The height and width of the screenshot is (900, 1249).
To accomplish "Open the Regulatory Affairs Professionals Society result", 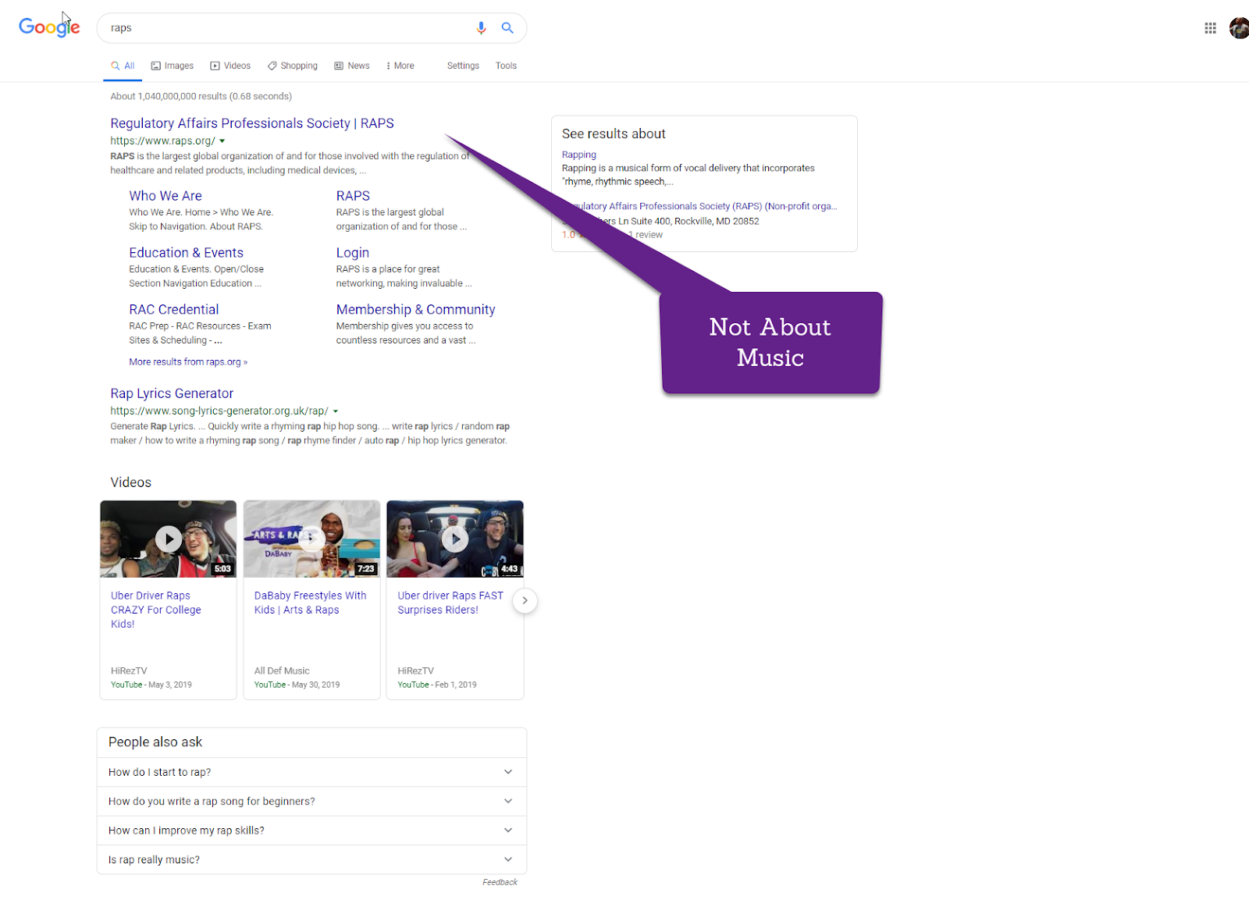I will pos(252,124).
